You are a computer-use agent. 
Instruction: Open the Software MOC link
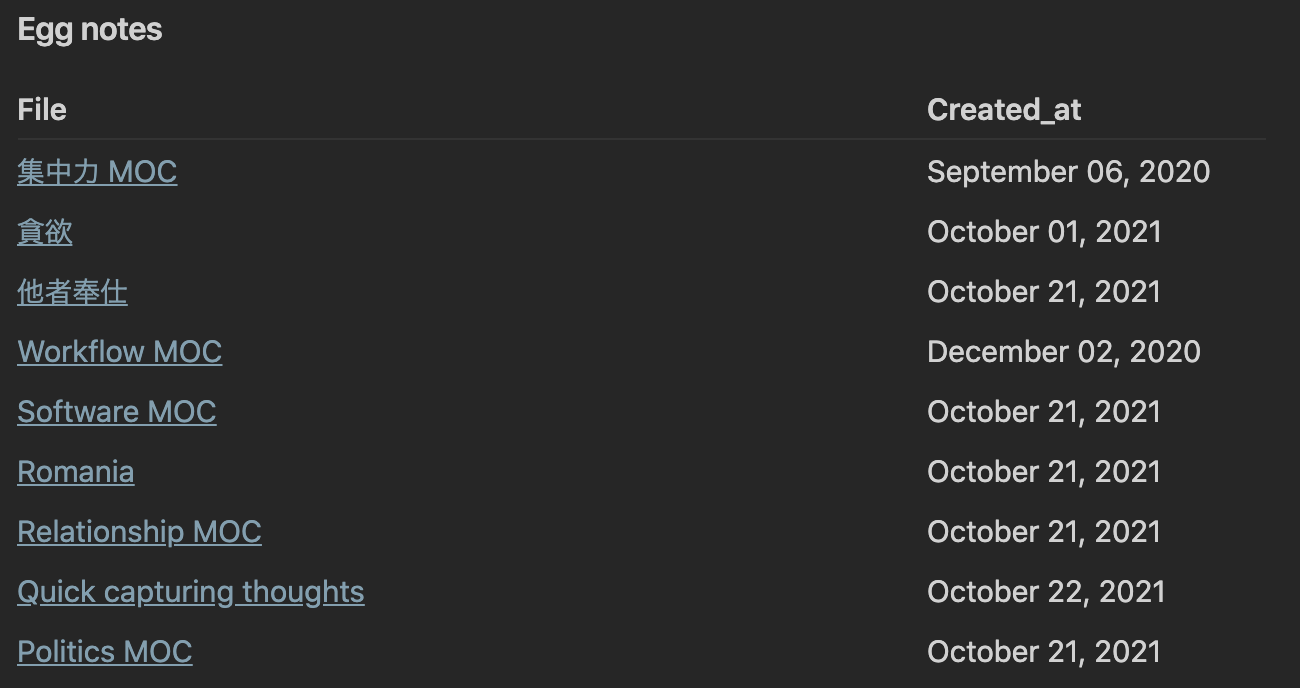click(117, 412)
